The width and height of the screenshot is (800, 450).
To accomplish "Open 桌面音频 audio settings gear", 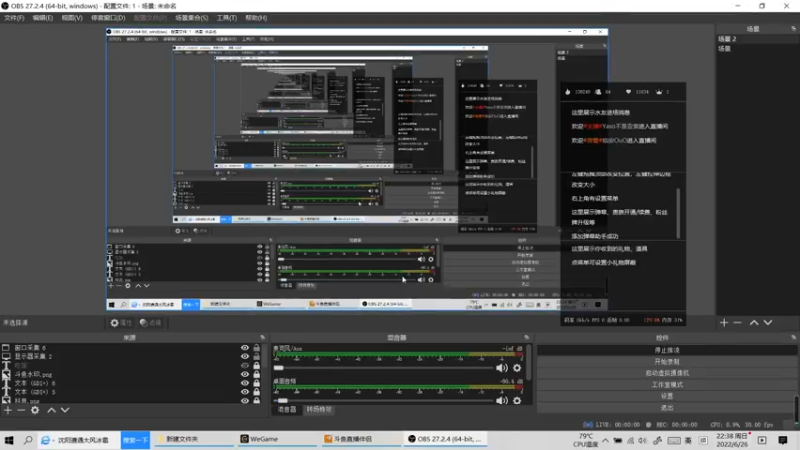I will click(x=517, y=401).
